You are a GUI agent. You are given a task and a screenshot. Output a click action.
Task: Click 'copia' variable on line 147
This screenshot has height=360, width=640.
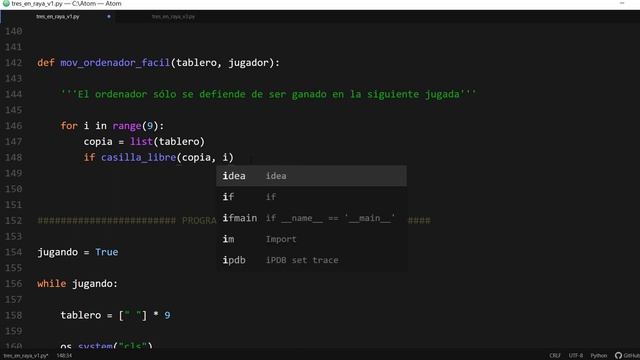click(x=98, y=142)
